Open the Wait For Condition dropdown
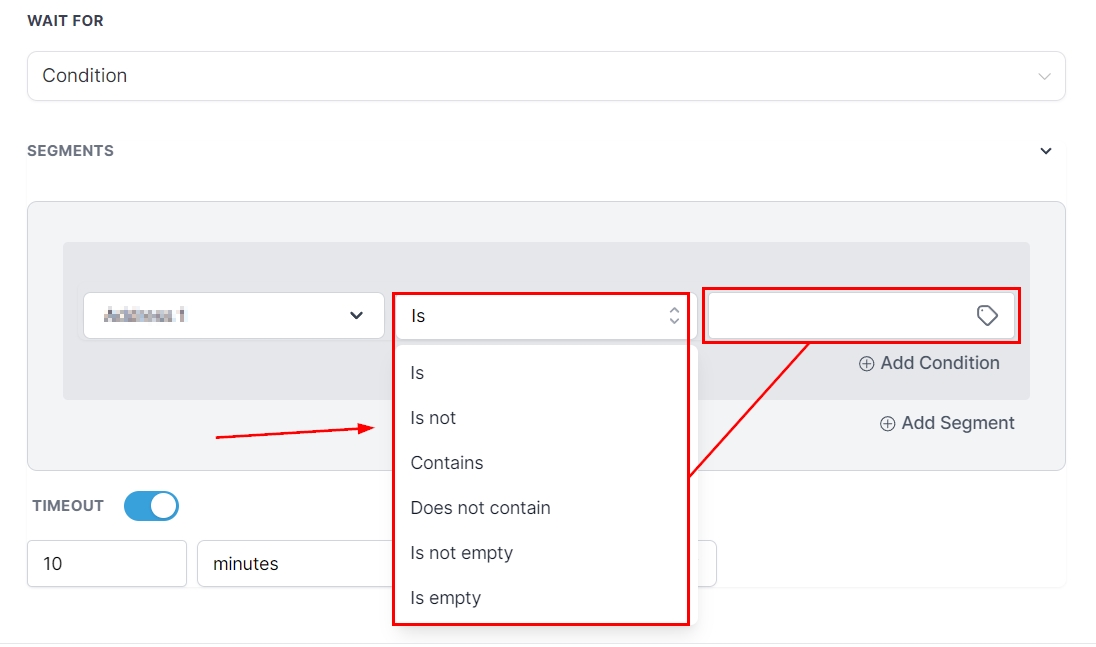Image resolution: width=1096 pixels, height=647 pixels. point(546,76)
